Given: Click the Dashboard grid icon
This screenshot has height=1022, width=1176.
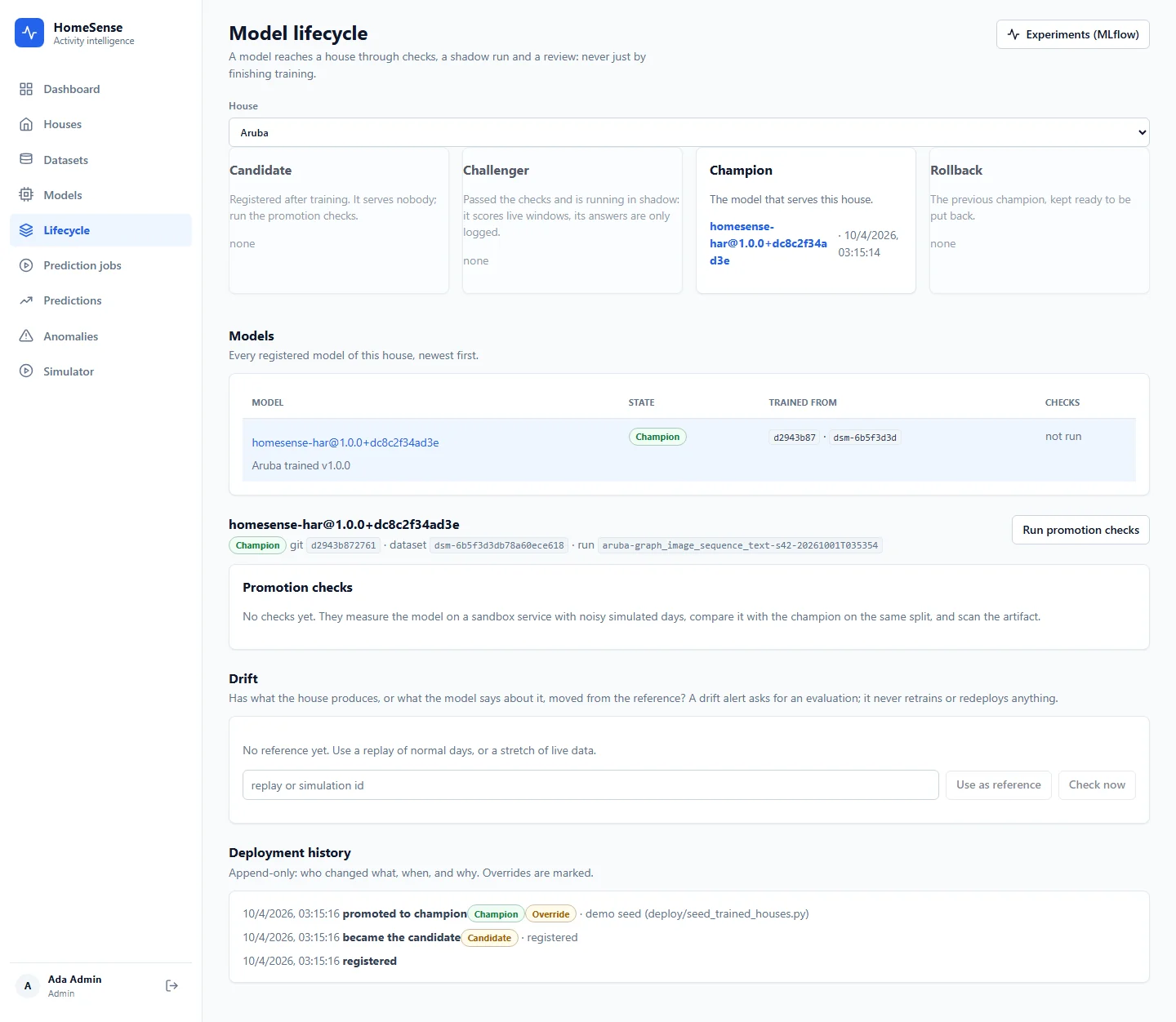Looking at the screenshot, I should click(26, 89).
